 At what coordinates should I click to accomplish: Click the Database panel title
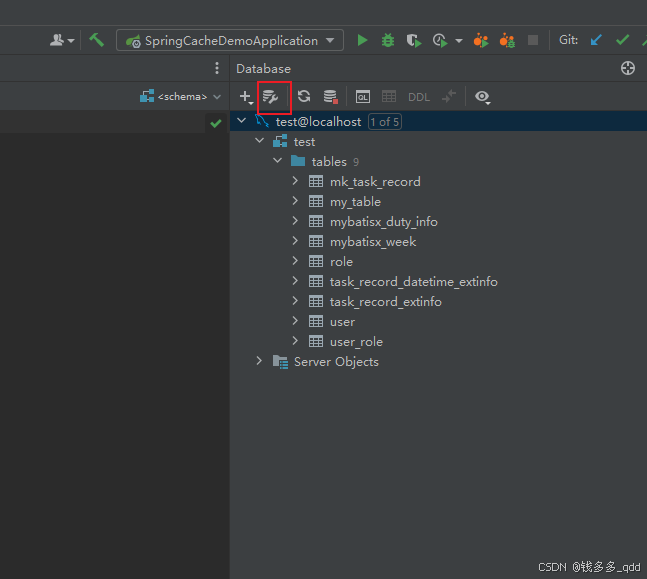click(x=263, y=69)
